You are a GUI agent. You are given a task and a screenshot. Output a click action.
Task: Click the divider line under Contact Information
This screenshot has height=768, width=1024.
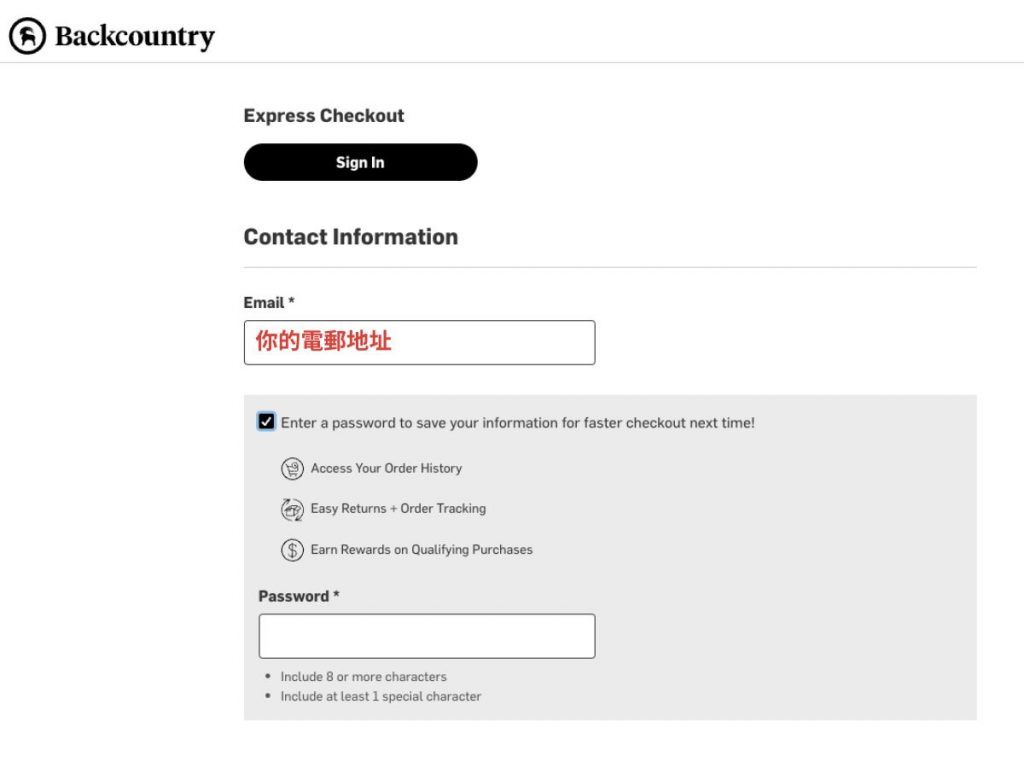point(610,267)
